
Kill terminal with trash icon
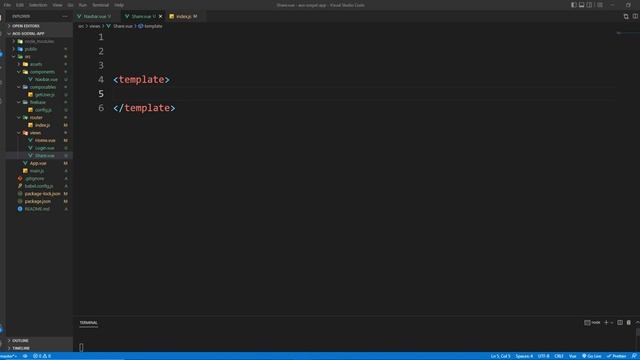629,322
